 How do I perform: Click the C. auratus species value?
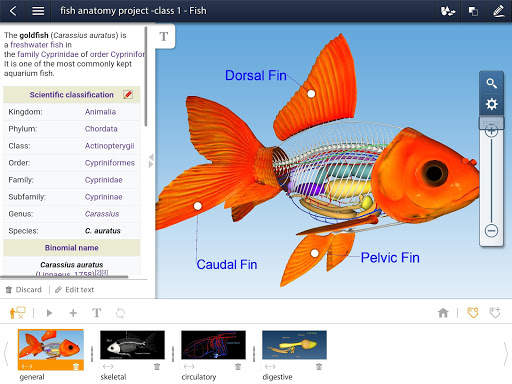[x=103, y=231]
